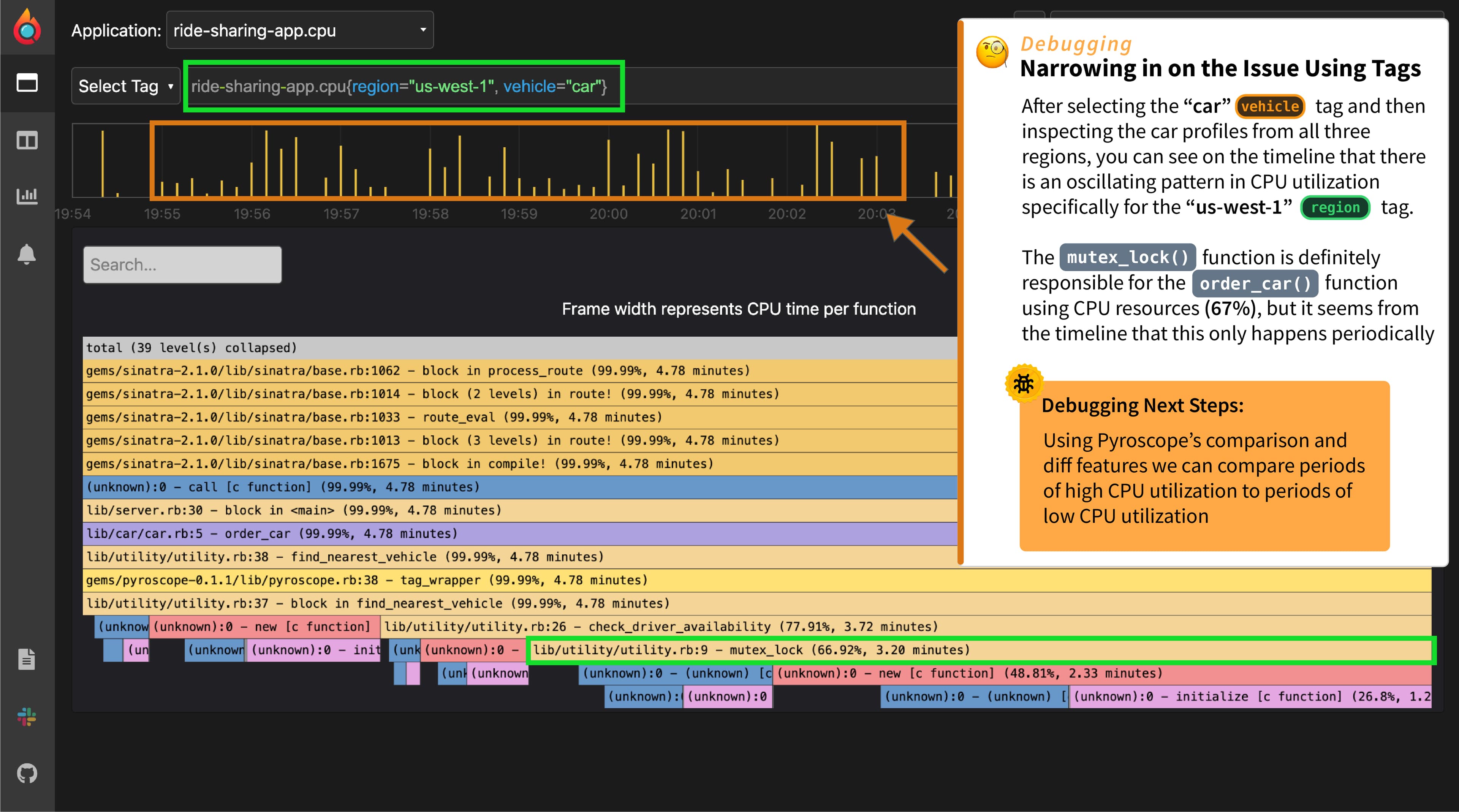Open the Application dropdown showing ride-sharing-app.cpu
1459x812 pixels.
299,30
